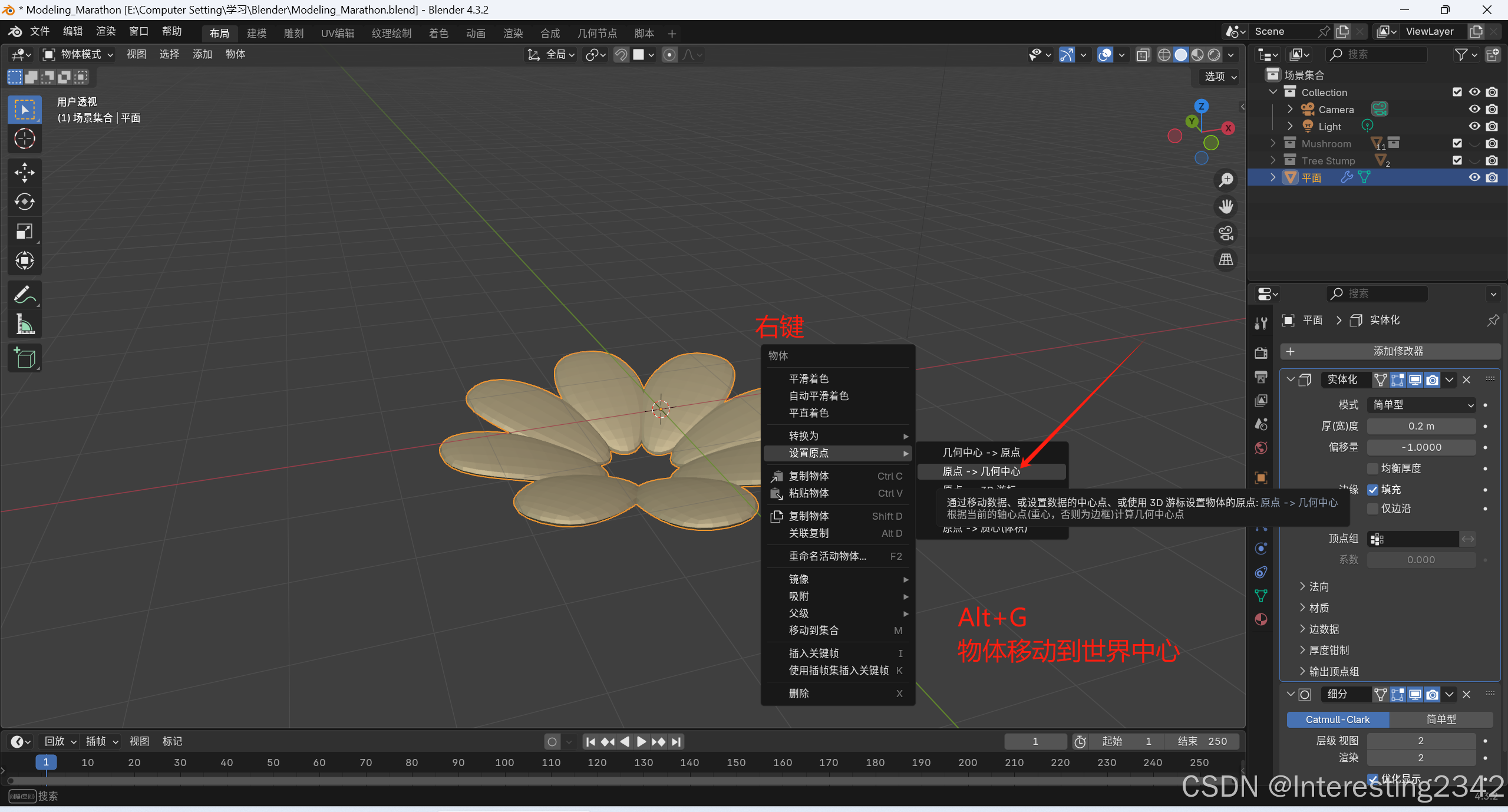Enable the 均衡厚度 checkbox

1373,468
